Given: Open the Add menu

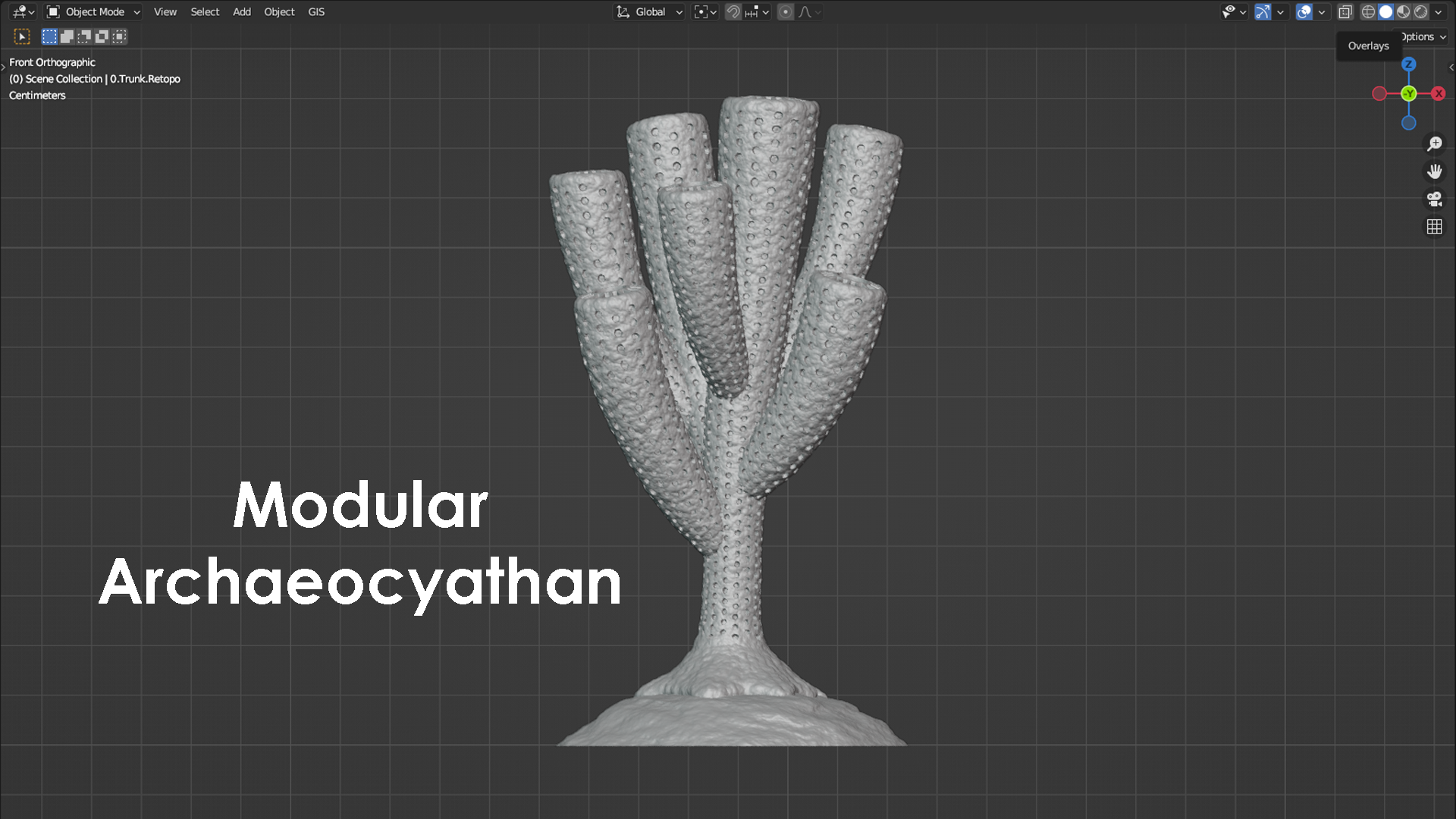Looking at the screenshot, I should point(241,11).
